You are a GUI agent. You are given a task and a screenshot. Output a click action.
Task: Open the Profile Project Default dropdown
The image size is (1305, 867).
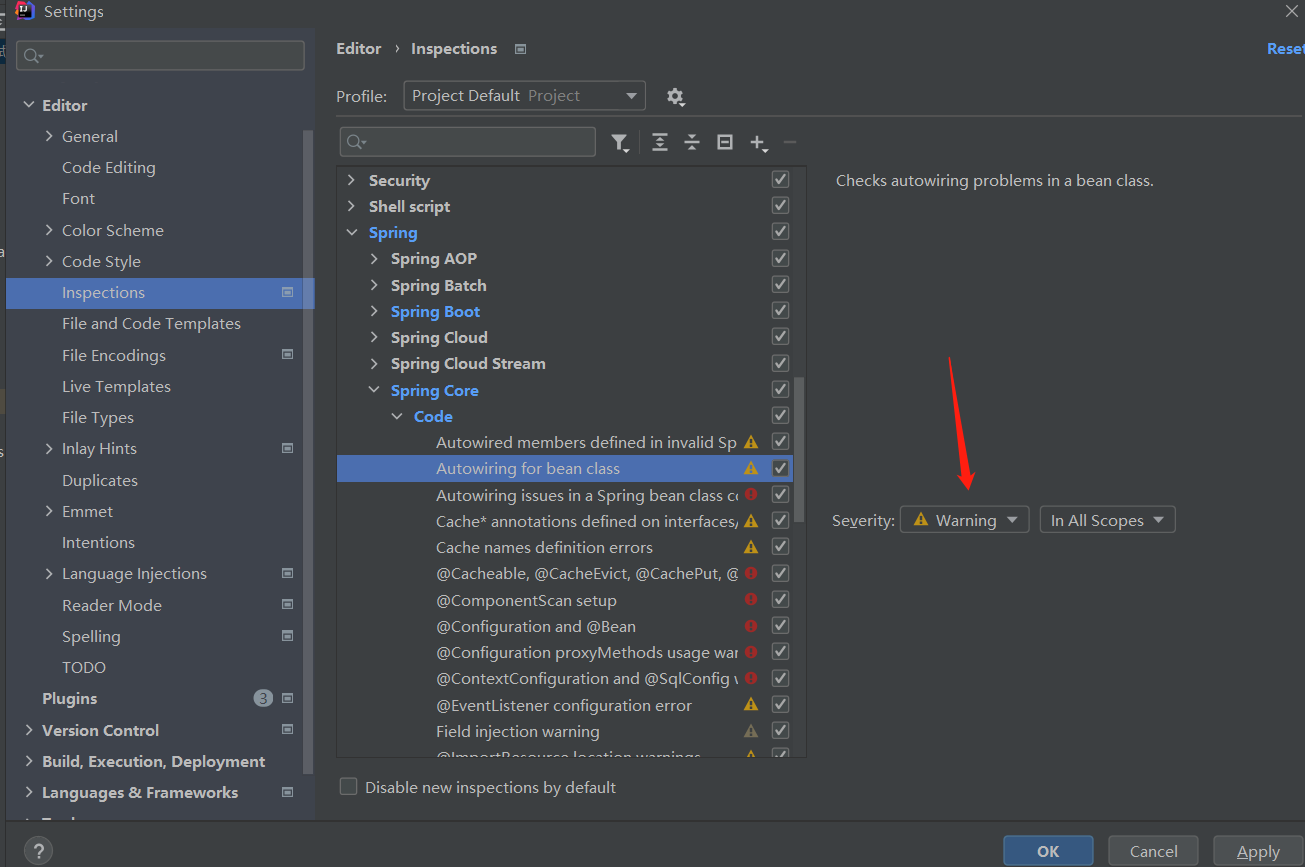point(525,96)
